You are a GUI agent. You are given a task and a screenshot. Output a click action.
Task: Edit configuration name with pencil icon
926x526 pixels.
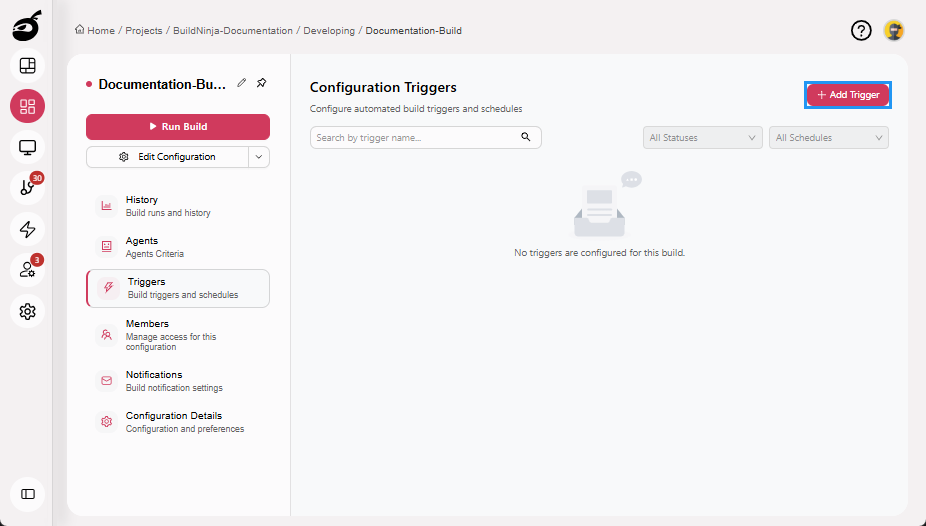pyautogui.click(x=242, y=83)
